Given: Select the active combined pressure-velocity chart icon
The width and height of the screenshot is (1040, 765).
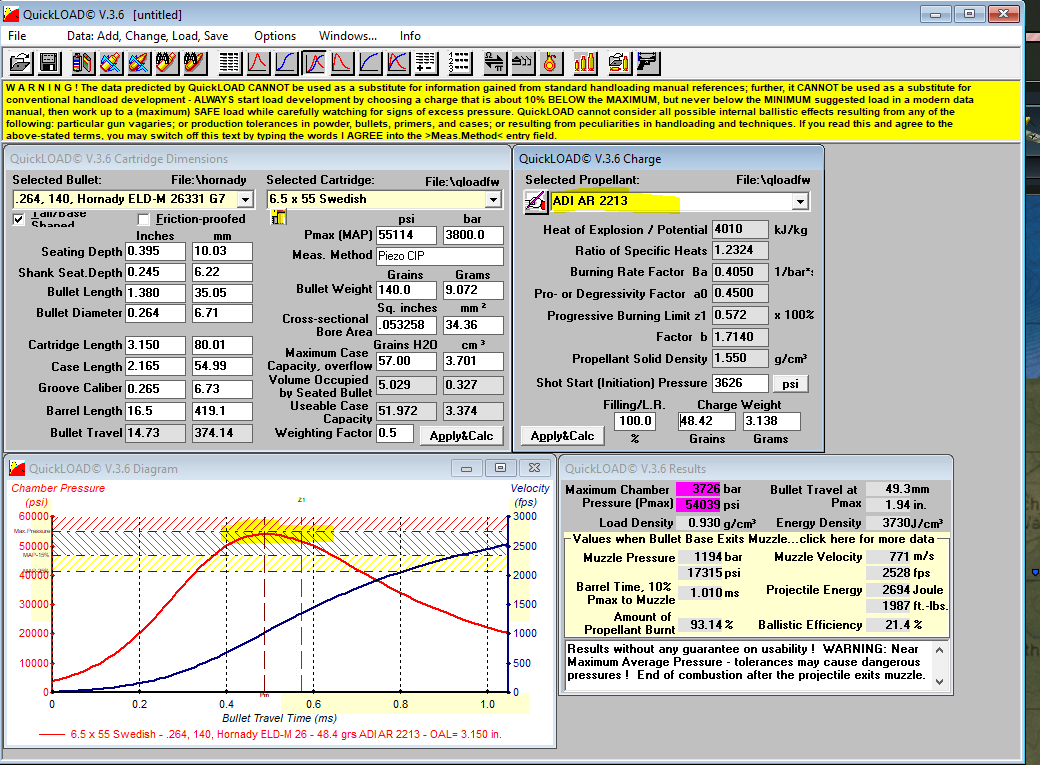Looking at the screenshot, I should (314, 63).
